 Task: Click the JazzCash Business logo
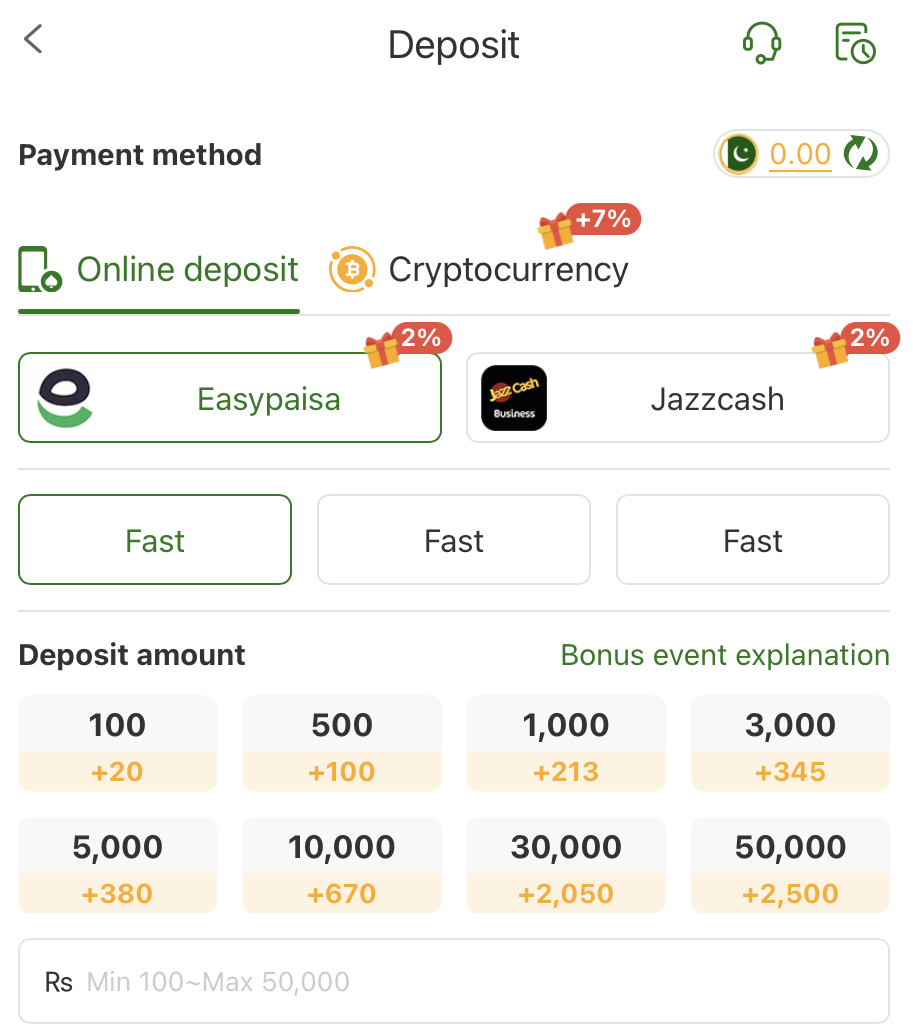514,398
